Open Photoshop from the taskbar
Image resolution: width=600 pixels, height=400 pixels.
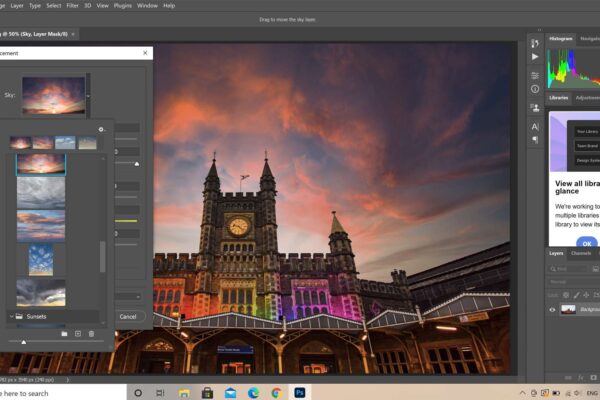[300, 392]
